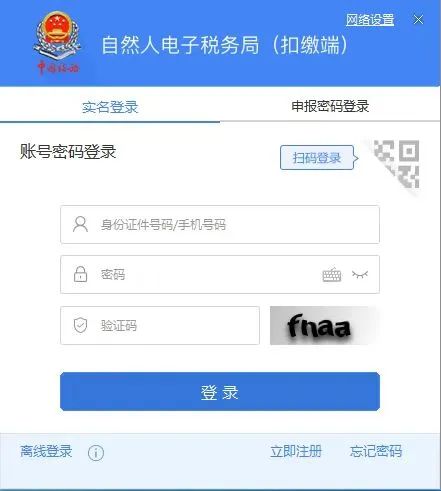Open the soft keyboard icon in password field
441x491 pixels.
click(332, 275)
